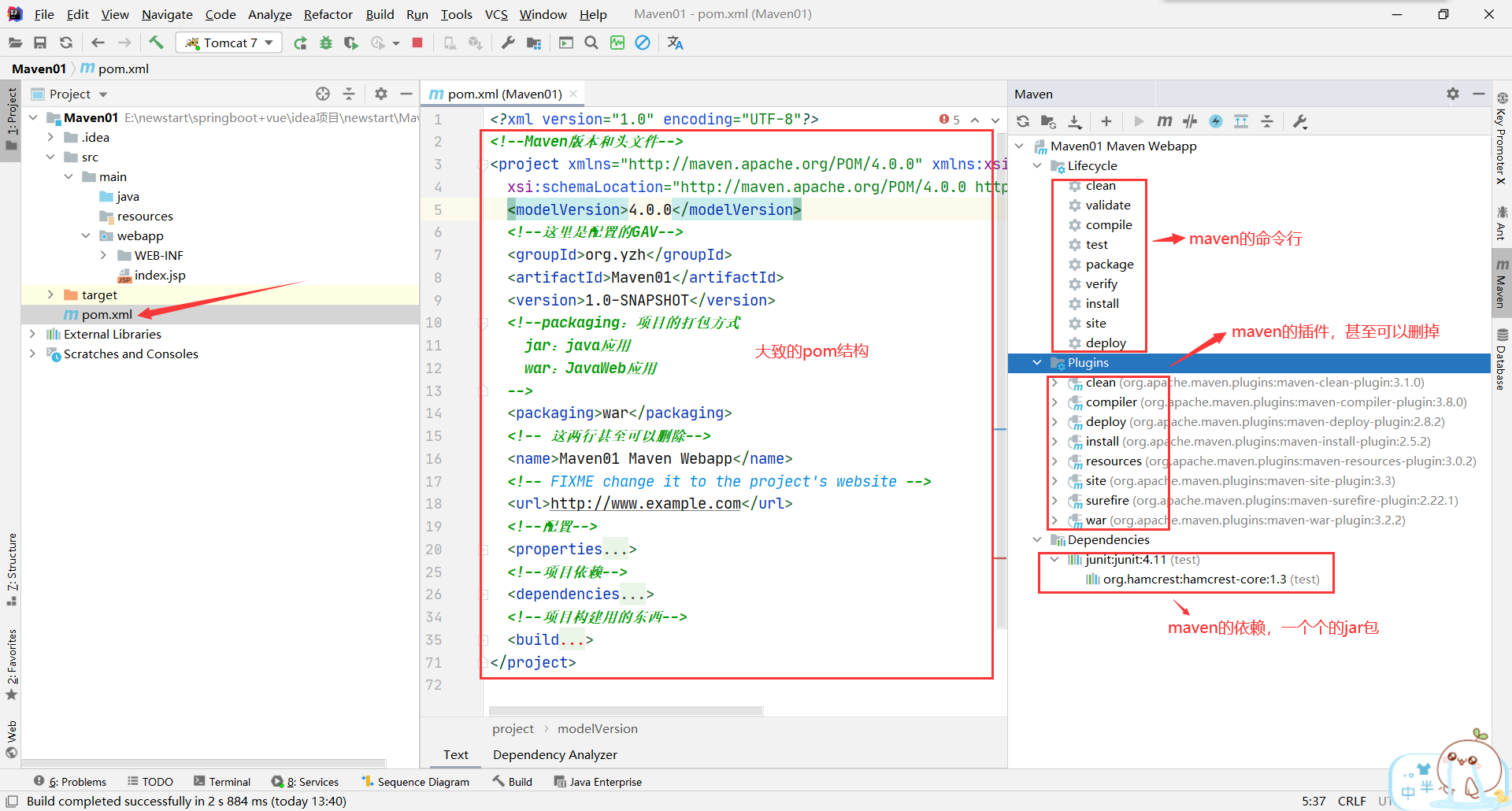Click the Translate icon in toolbar
This screenshot has height=811, width=1512.
coord(675,43)
